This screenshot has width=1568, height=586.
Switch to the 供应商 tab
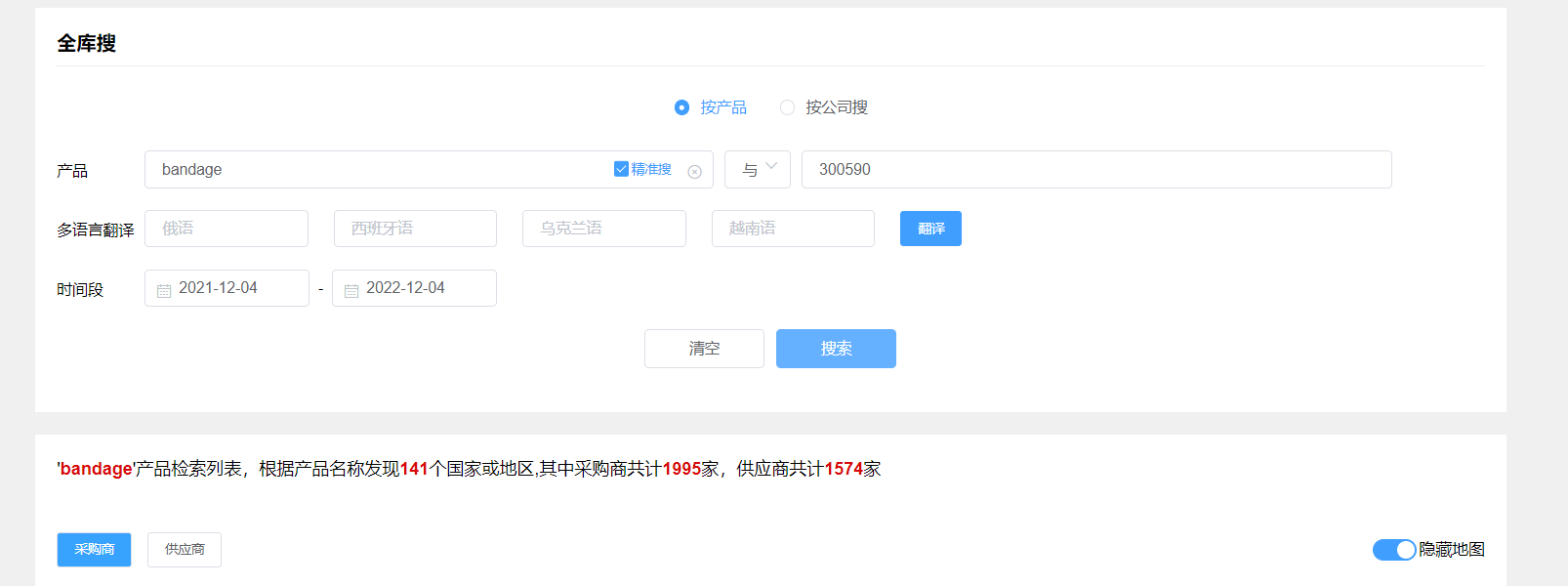point(185,550)
